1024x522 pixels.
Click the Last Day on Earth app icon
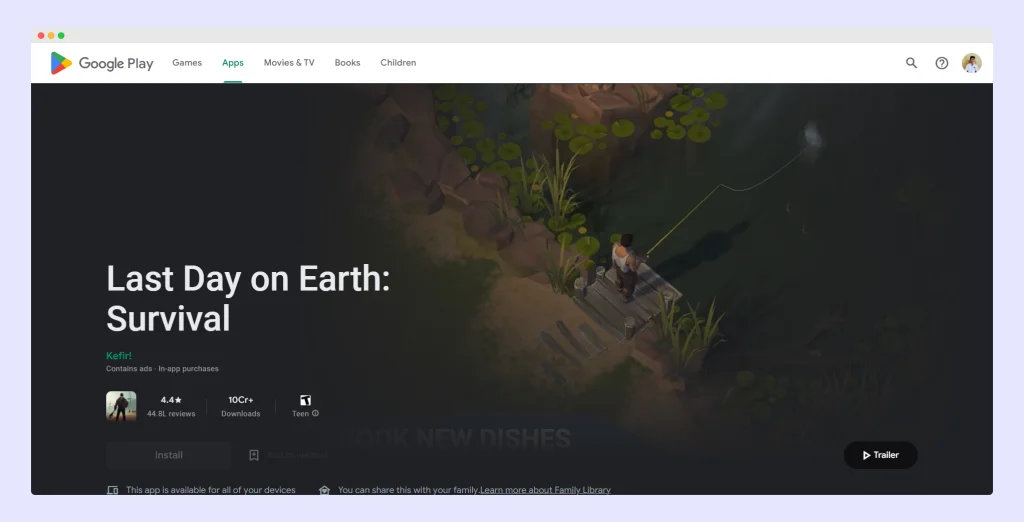pos(121,406)
